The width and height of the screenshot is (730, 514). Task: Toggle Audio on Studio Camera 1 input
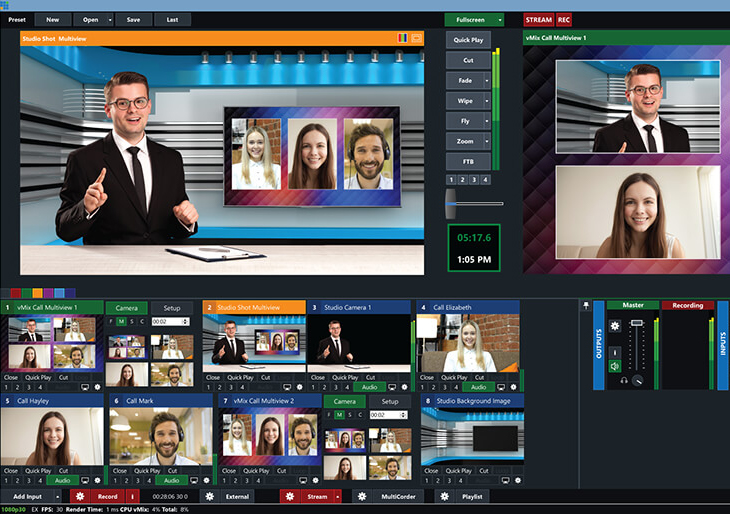click(x=370, y=387)
